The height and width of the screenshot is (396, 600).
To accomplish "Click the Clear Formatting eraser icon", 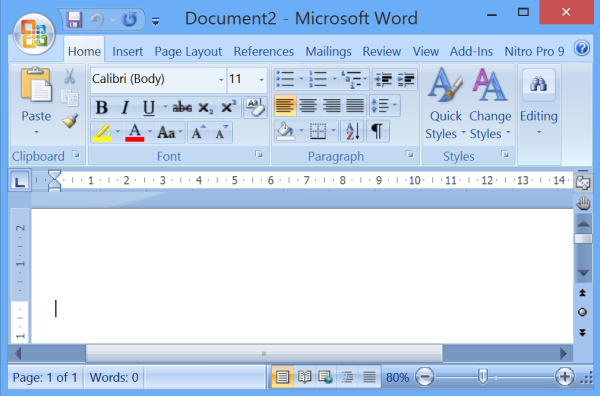I will pyautogui.click(x=255, y=108).
